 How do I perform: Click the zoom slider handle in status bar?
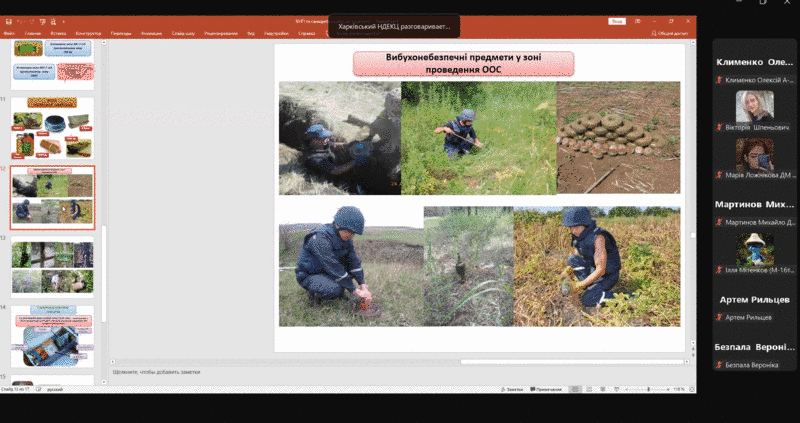pos(648,389)
